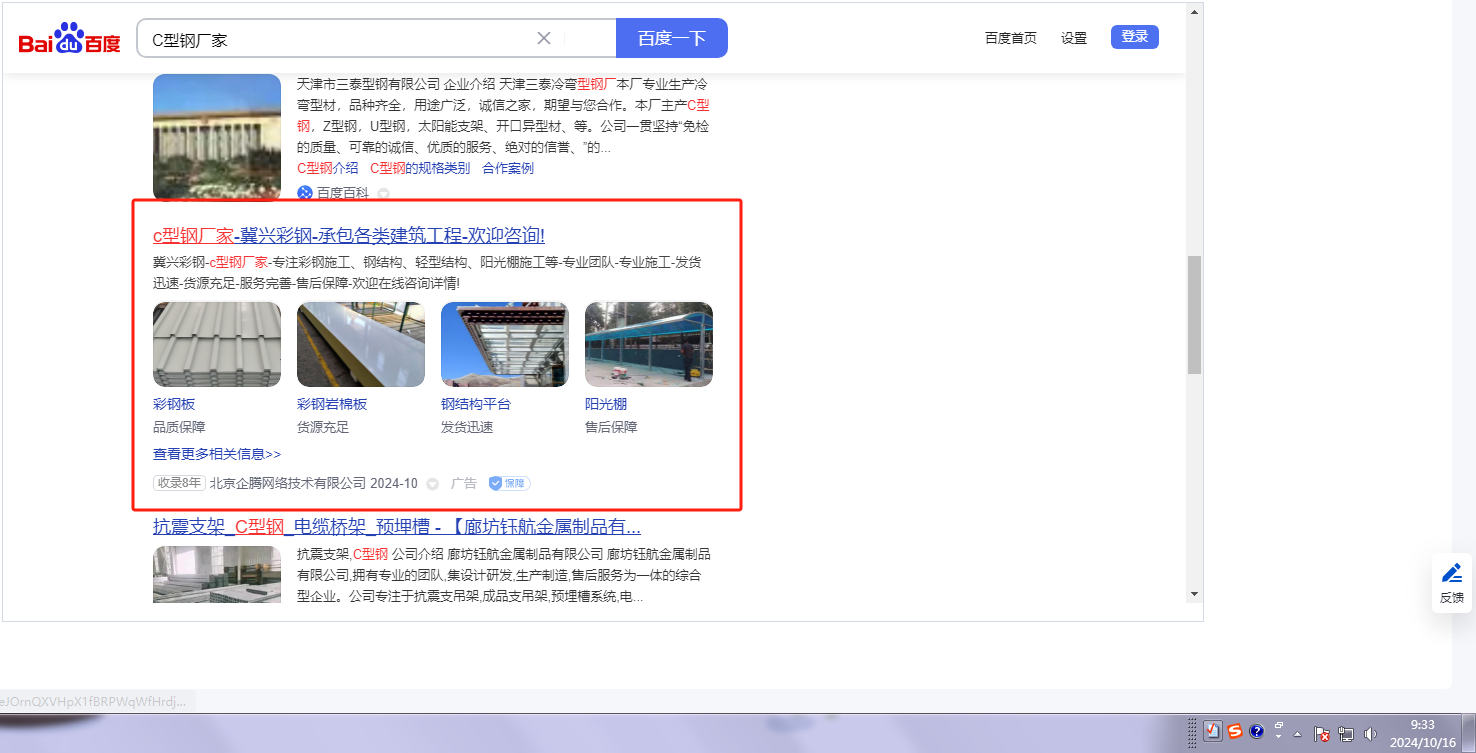Viewport: 1476px width, 753px height.
Task: Open the 阳光棚 thumbnail image
Action: tap(649, 344)
